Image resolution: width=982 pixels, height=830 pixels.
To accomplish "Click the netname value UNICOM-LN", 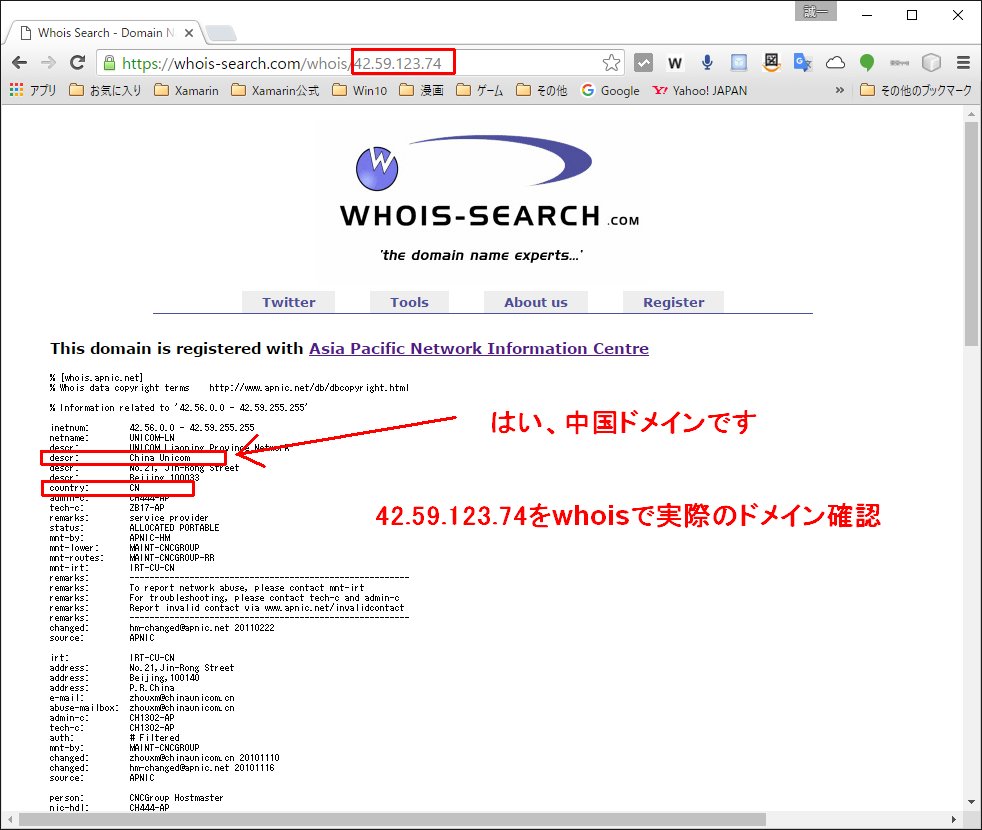I will pos(152,438).
